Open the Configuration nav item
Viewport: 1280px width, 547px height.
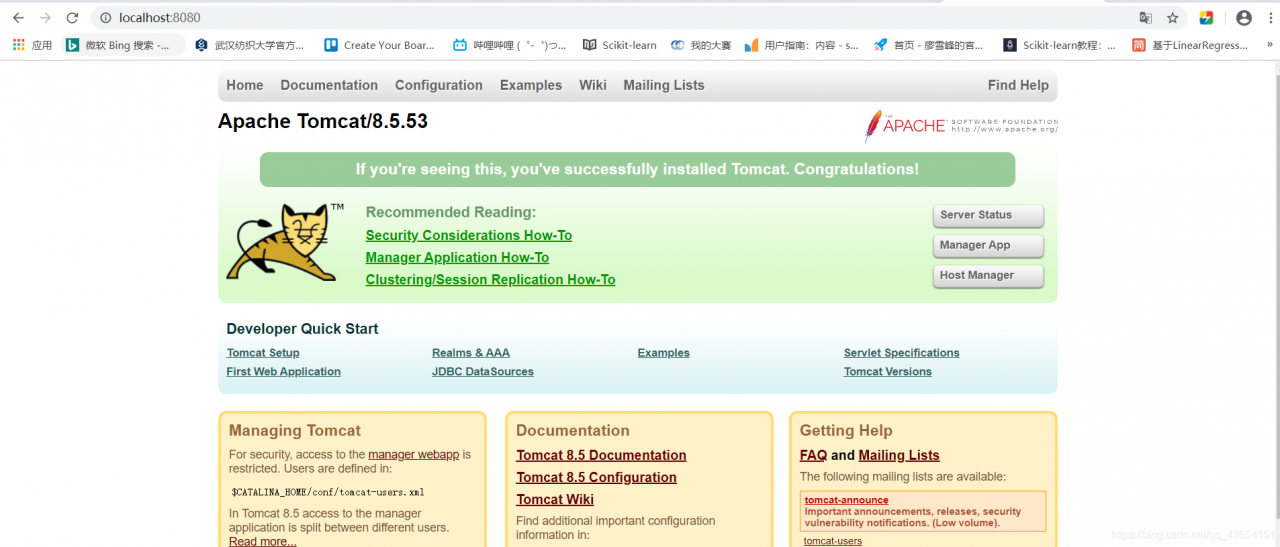(x=439, y=85)
